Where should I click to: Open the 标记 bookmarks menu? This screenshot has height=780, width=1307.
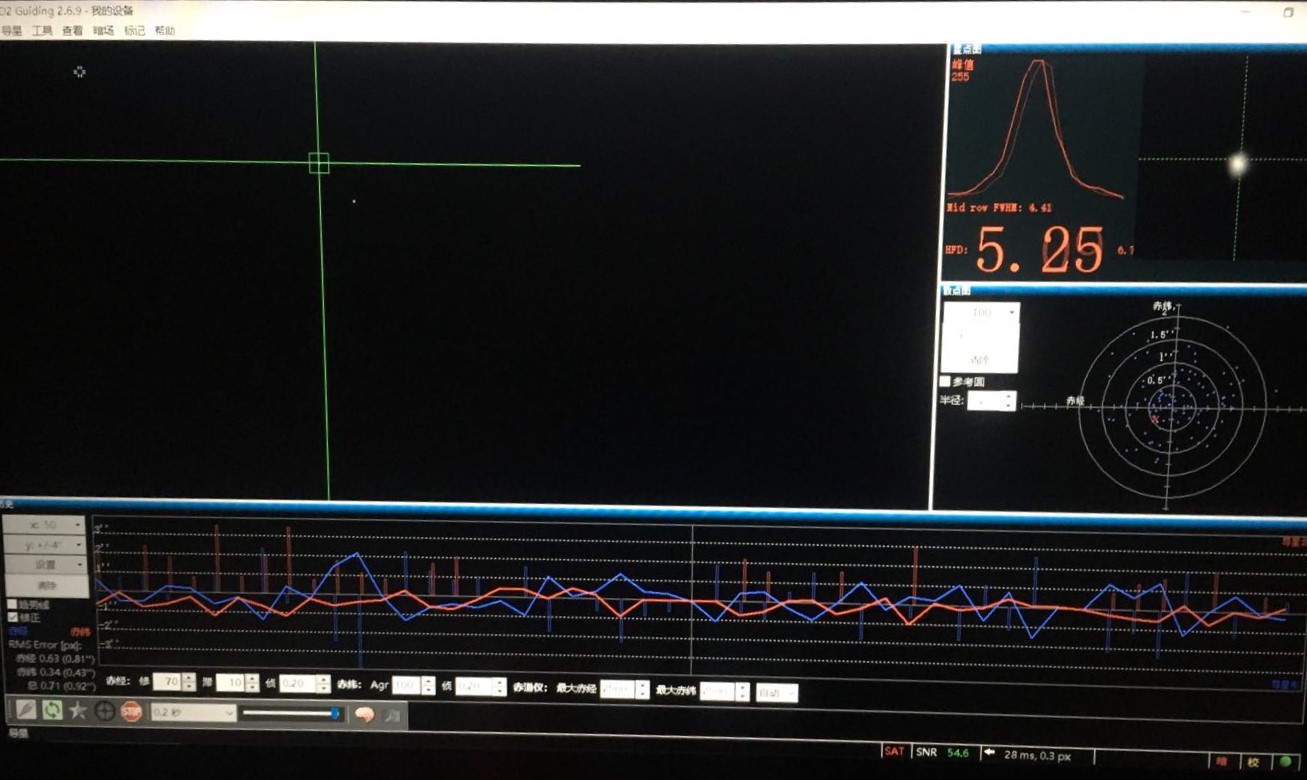(x=134, y=31)
